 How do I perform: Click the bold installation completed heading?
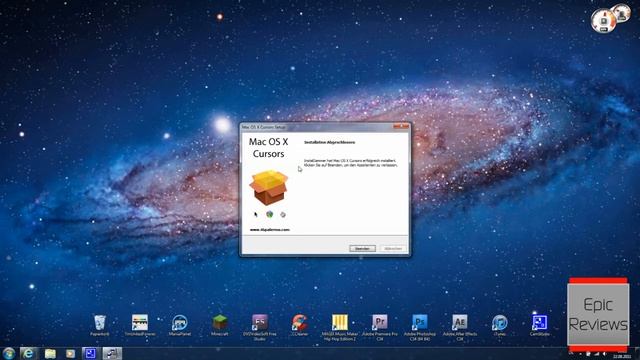[x=329, y=142]
